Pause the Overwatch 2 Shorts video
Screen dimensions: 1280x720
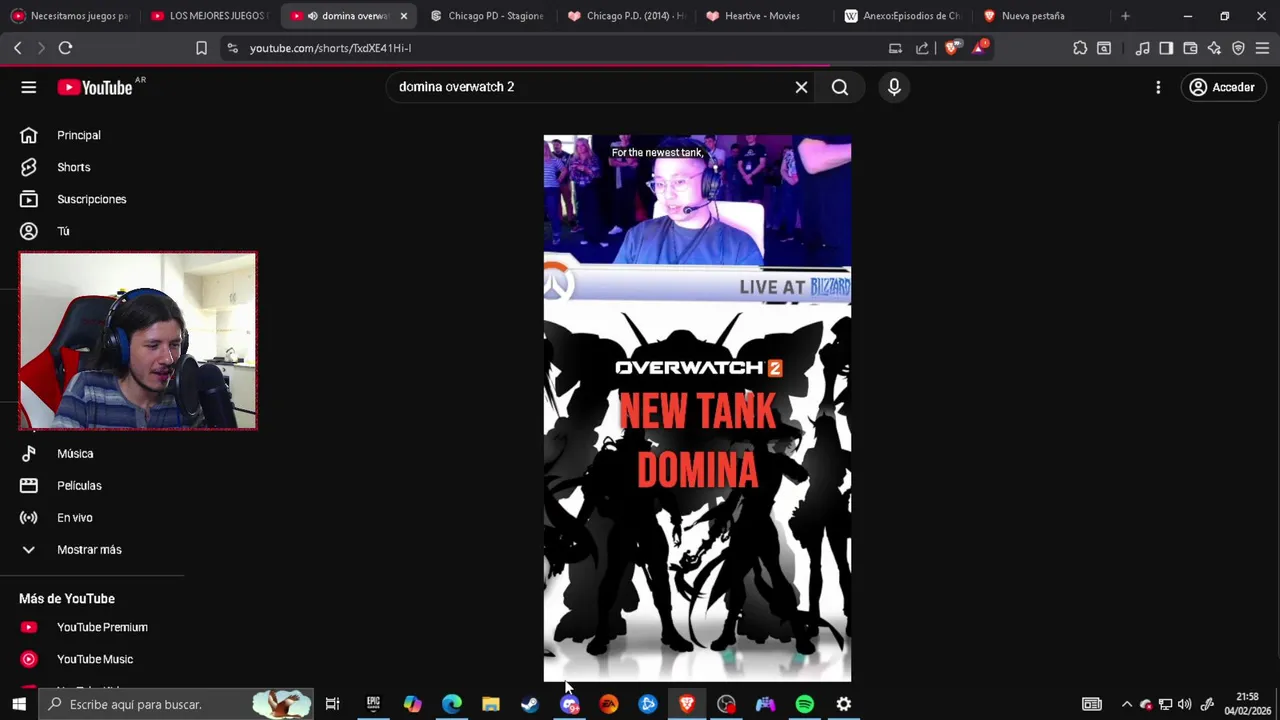(697, 408)
